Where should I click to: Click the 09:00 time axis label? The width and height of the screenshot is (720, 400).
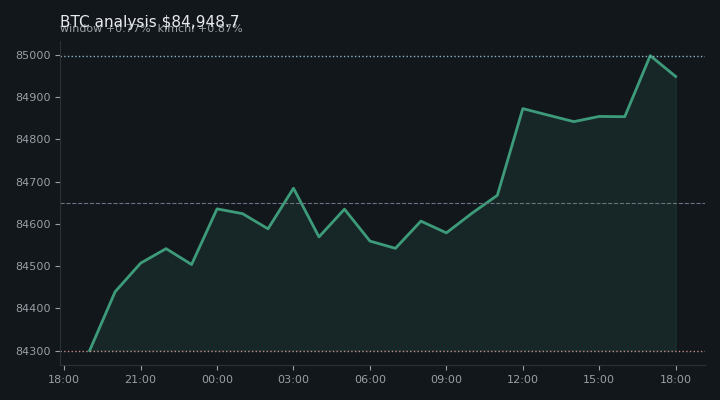(446, 379)
